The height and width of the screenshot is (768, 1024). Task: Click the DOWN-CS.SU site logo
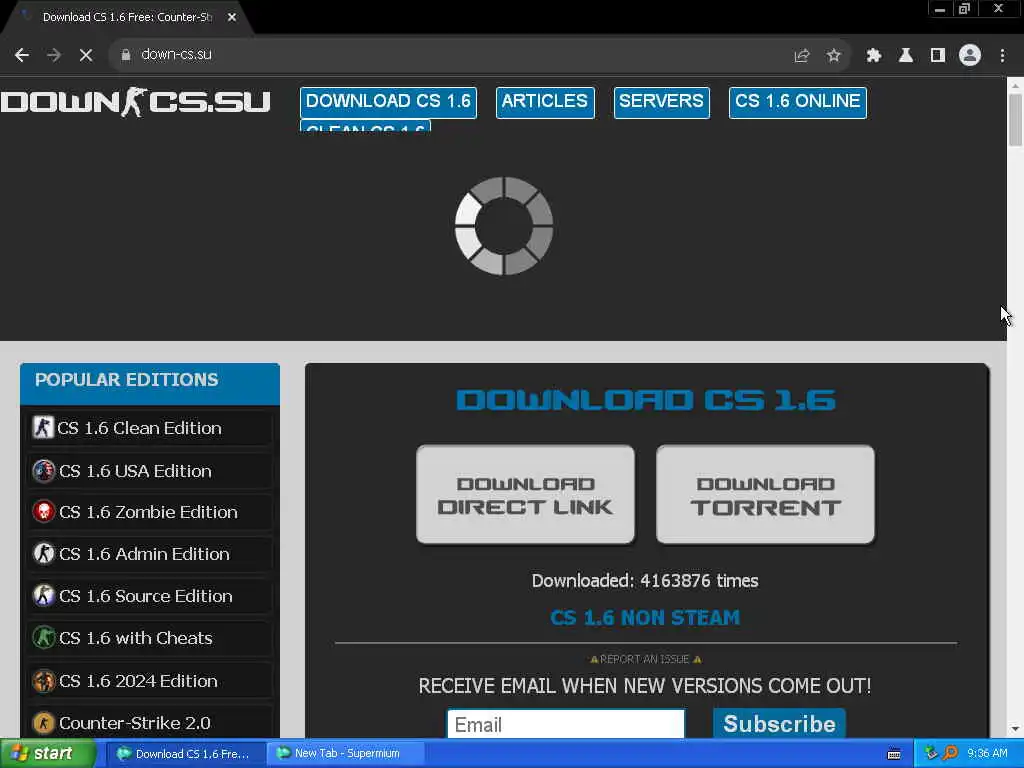[x=135, y=102]
